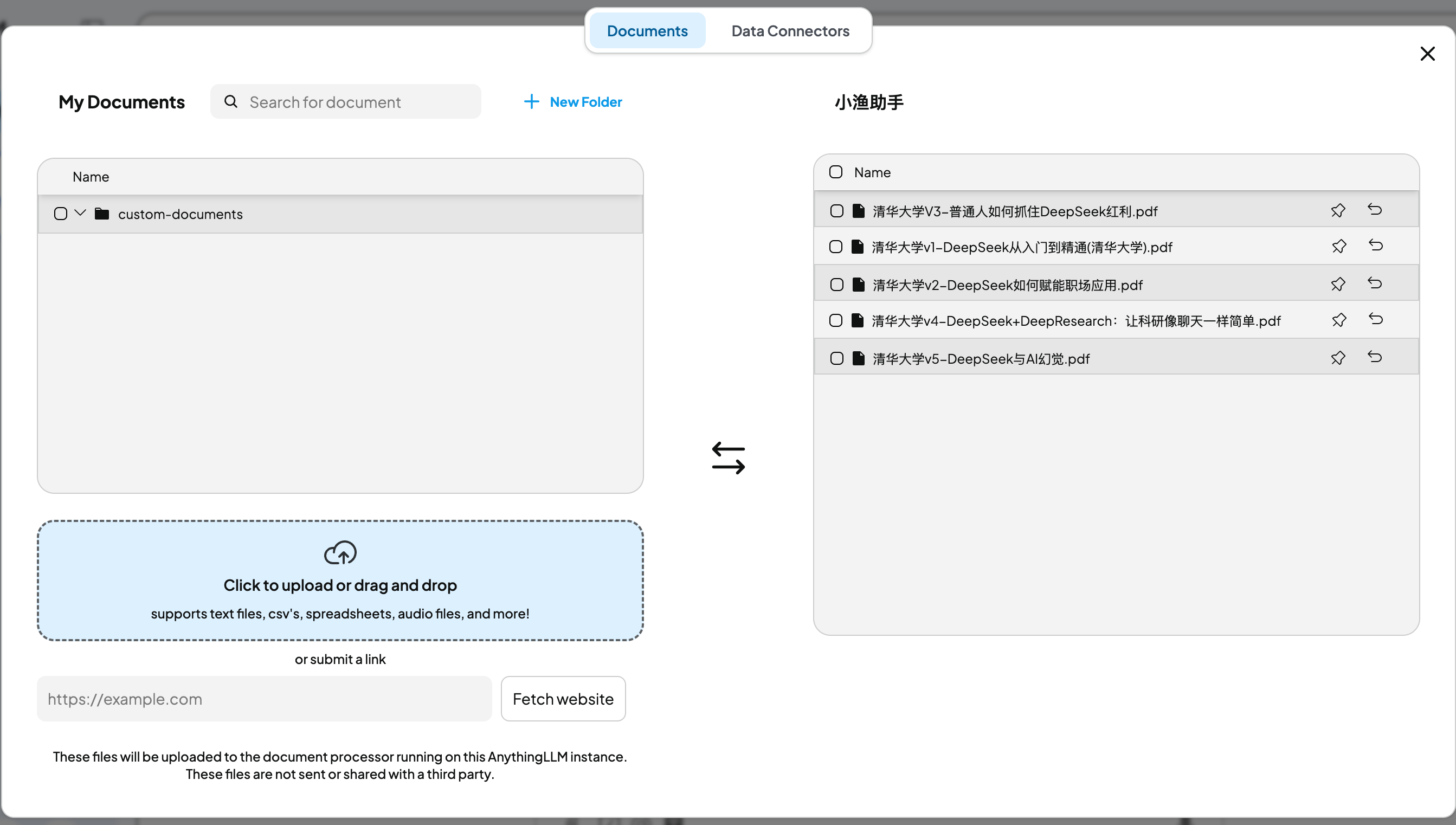Image resolution: width=1456 pixels, height=825 pixels.
Task: Focus the https://example.com link input
Action: [x=264, y=699]
